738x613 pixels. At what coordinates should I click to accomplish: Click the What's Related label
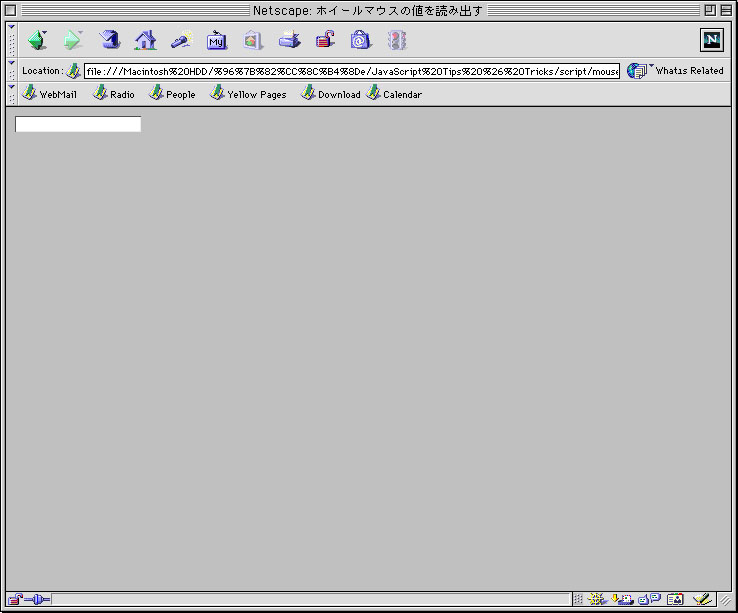pyautogui.click(x=690, y=71)
